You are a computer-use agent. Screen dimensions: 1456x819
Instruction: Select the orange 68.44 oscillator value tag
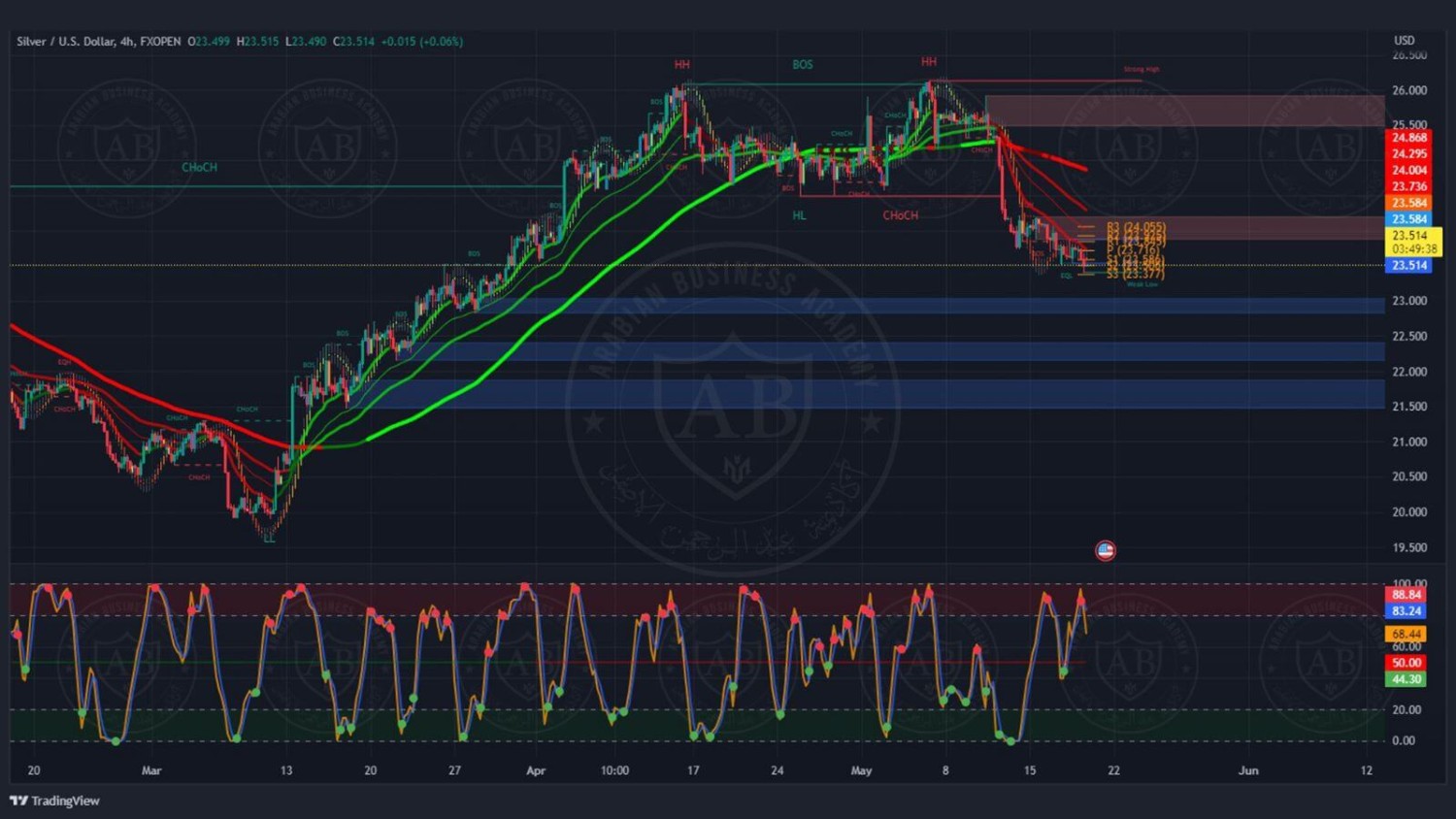1406,634
